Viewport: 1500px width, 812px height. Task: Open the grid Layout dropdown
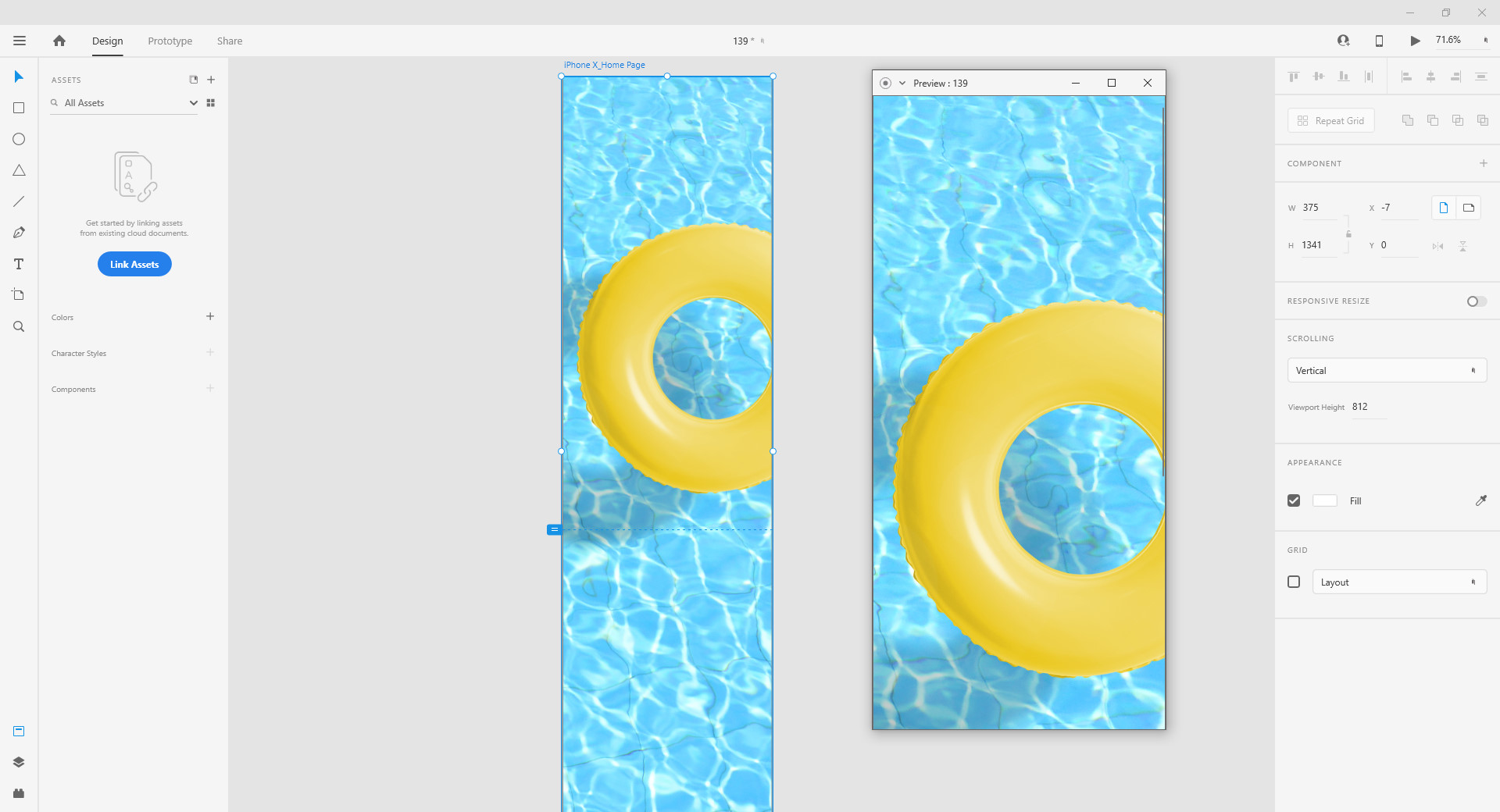pos(1398,582)
